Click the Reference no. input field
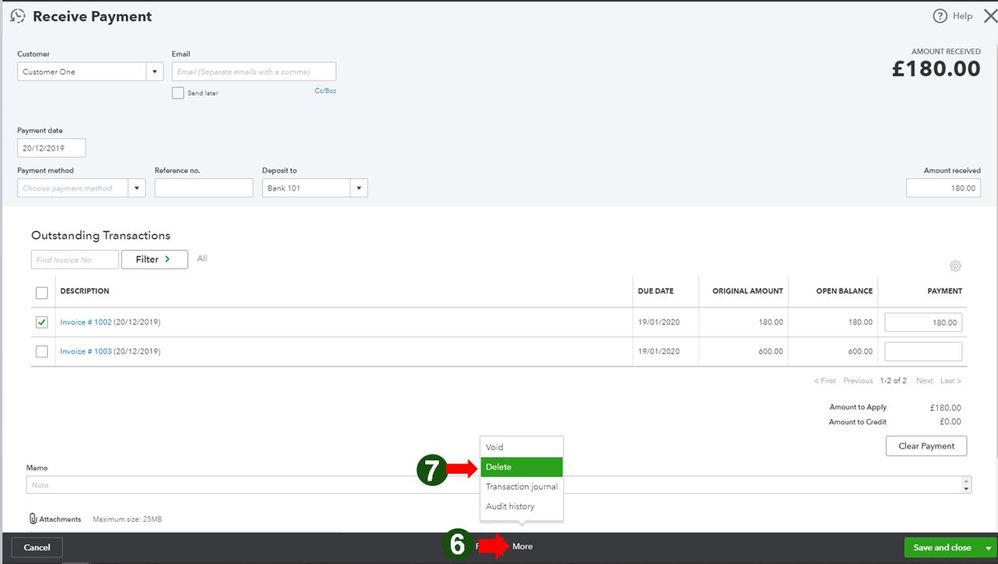 pyautogui.click(x=204, y=188)
